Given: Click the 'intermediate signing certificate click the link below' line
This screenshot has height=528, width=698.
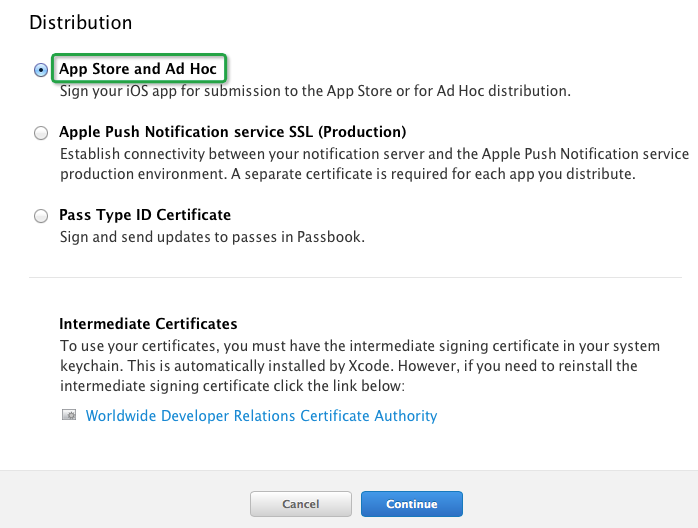Looking at the screenshot, I should tap(234, 385).
